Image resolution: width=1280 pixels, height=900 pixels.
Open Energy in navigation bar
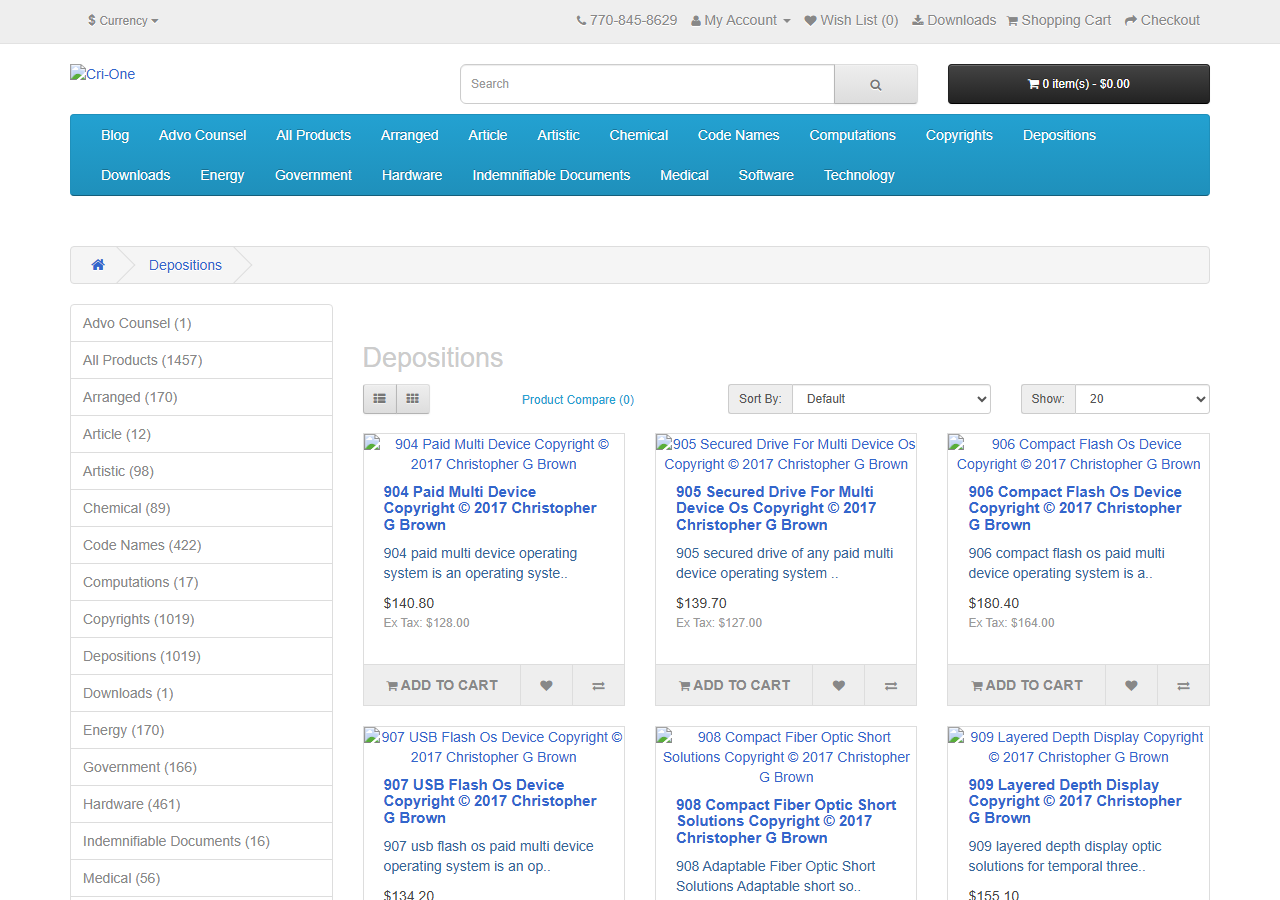(222, 175)
